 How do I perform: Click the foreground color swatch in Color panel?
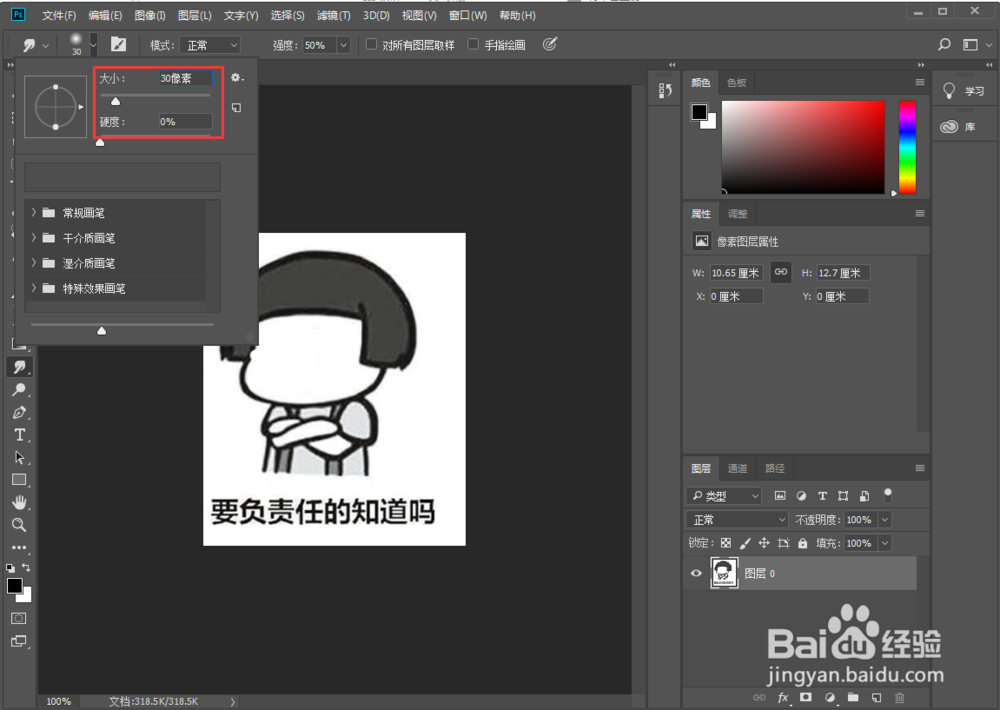[699, 112]
